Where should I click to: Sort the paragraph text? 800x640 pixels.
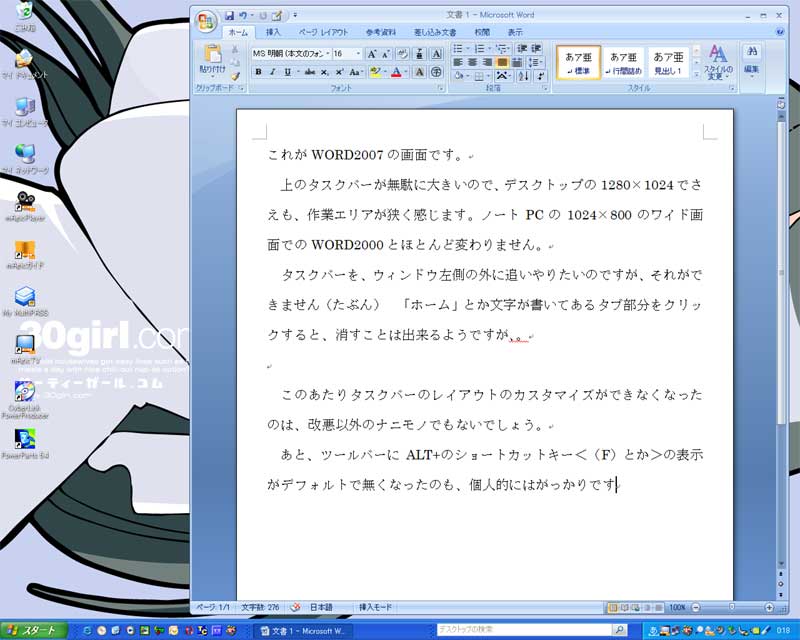(x=523, y=76)
